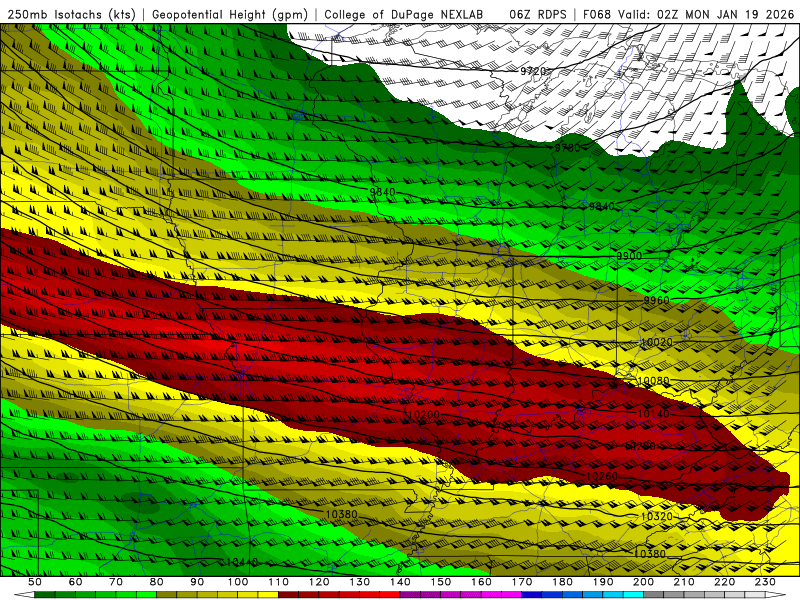Click the 'College of DuPage NEXLAB' header text
The width and height of the screenshot is (800, 600).
403,14
